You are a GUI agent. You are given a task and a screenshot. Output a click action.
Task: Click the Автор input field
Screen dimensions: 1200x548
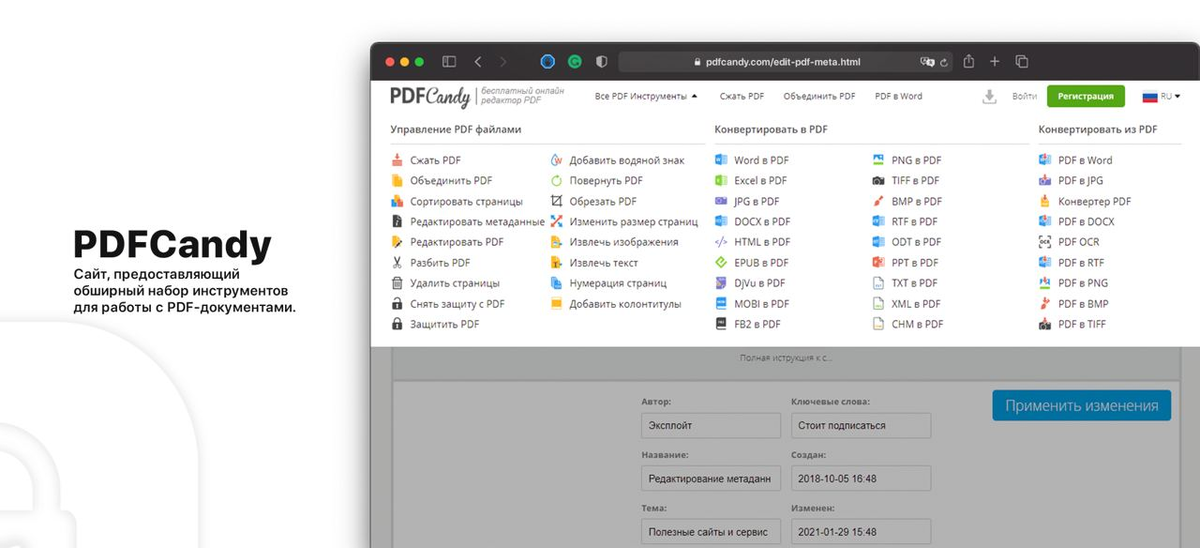click(711, 425)
